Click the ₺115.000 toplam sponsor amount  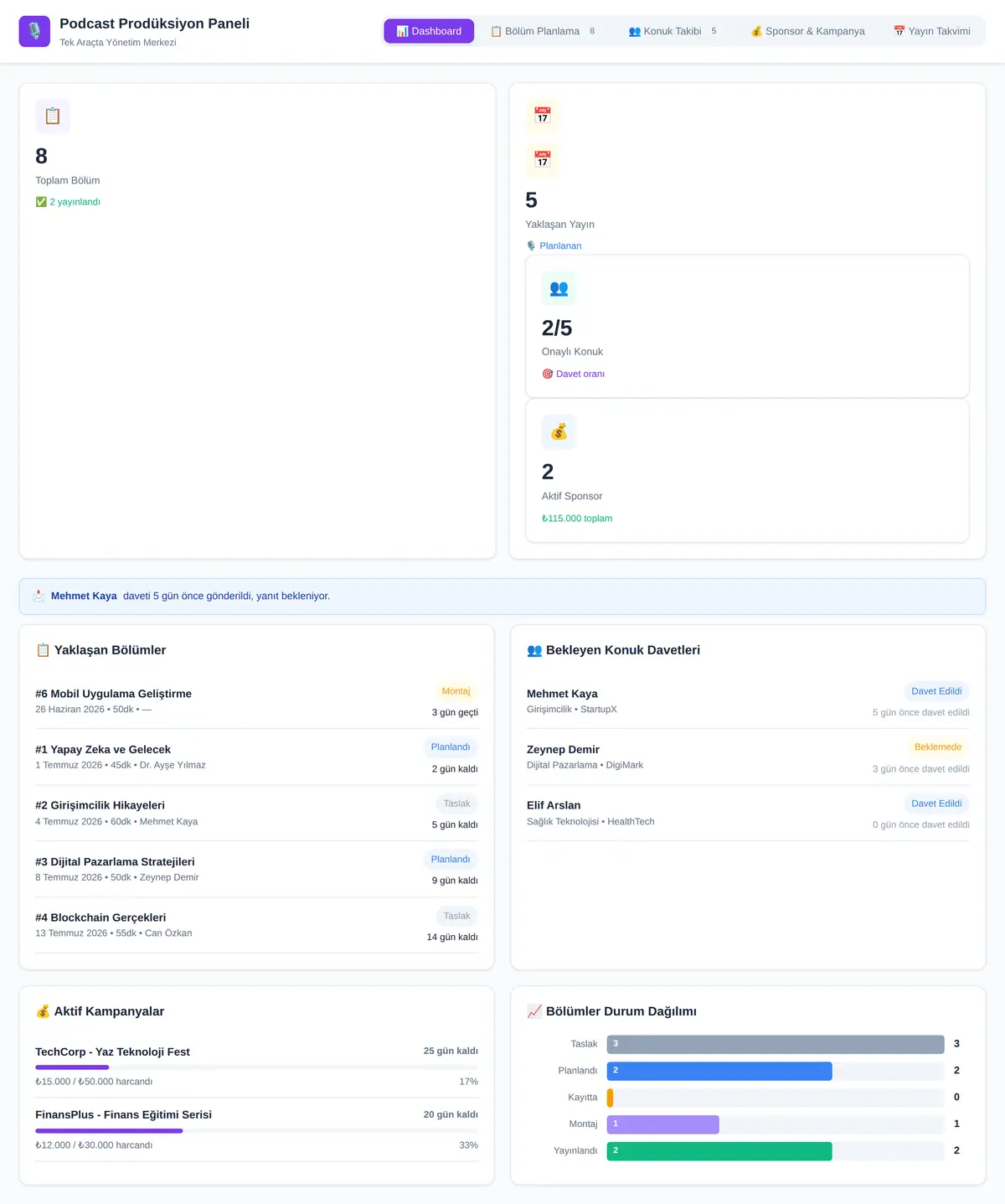click(x=577, y=519)
